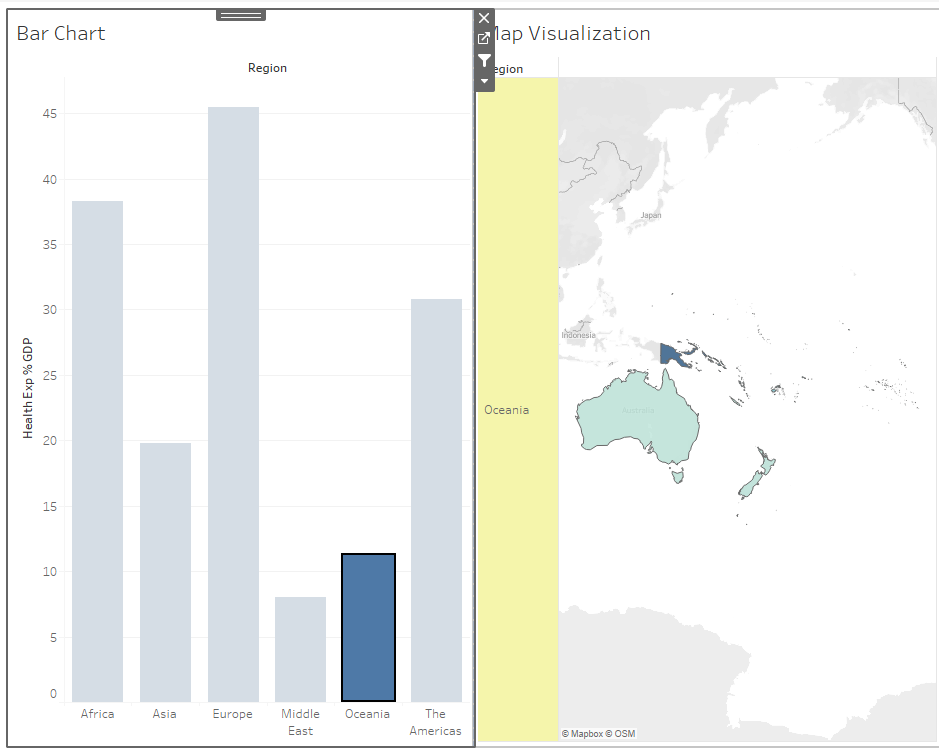This screenshot has width=939, height=752.
Task: Select the Keep Only funnel icon
Action: [x=483, y=60]
